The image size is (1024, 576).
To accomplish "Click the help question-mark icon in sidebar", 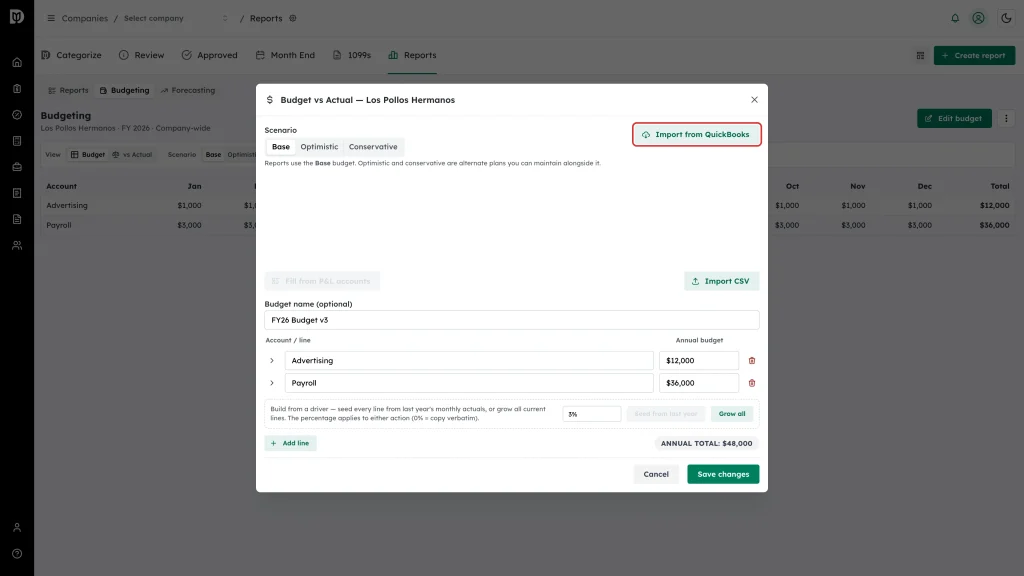I will (x=17, y=554).
